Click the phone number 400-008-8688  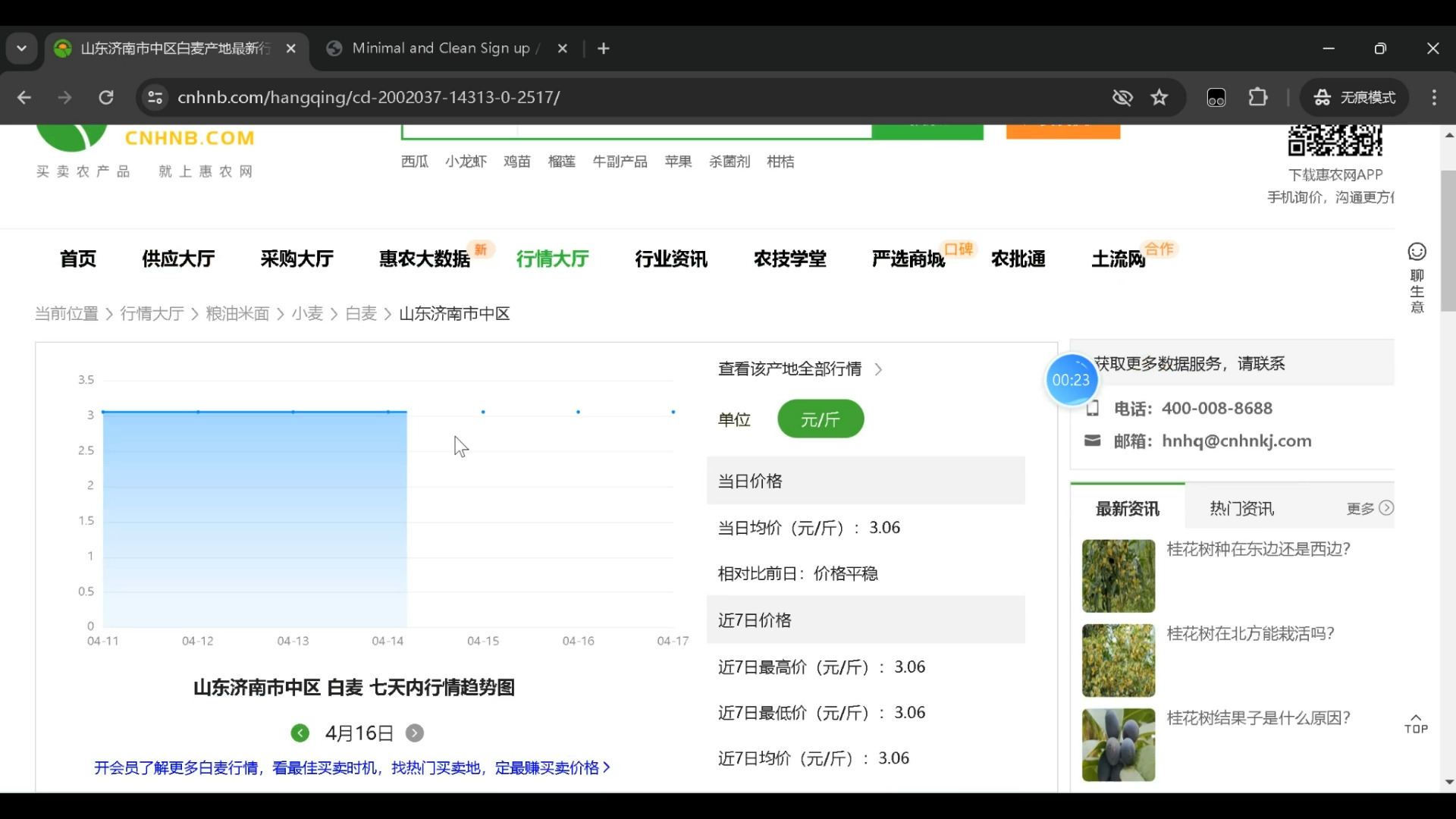click(1217, 409)
